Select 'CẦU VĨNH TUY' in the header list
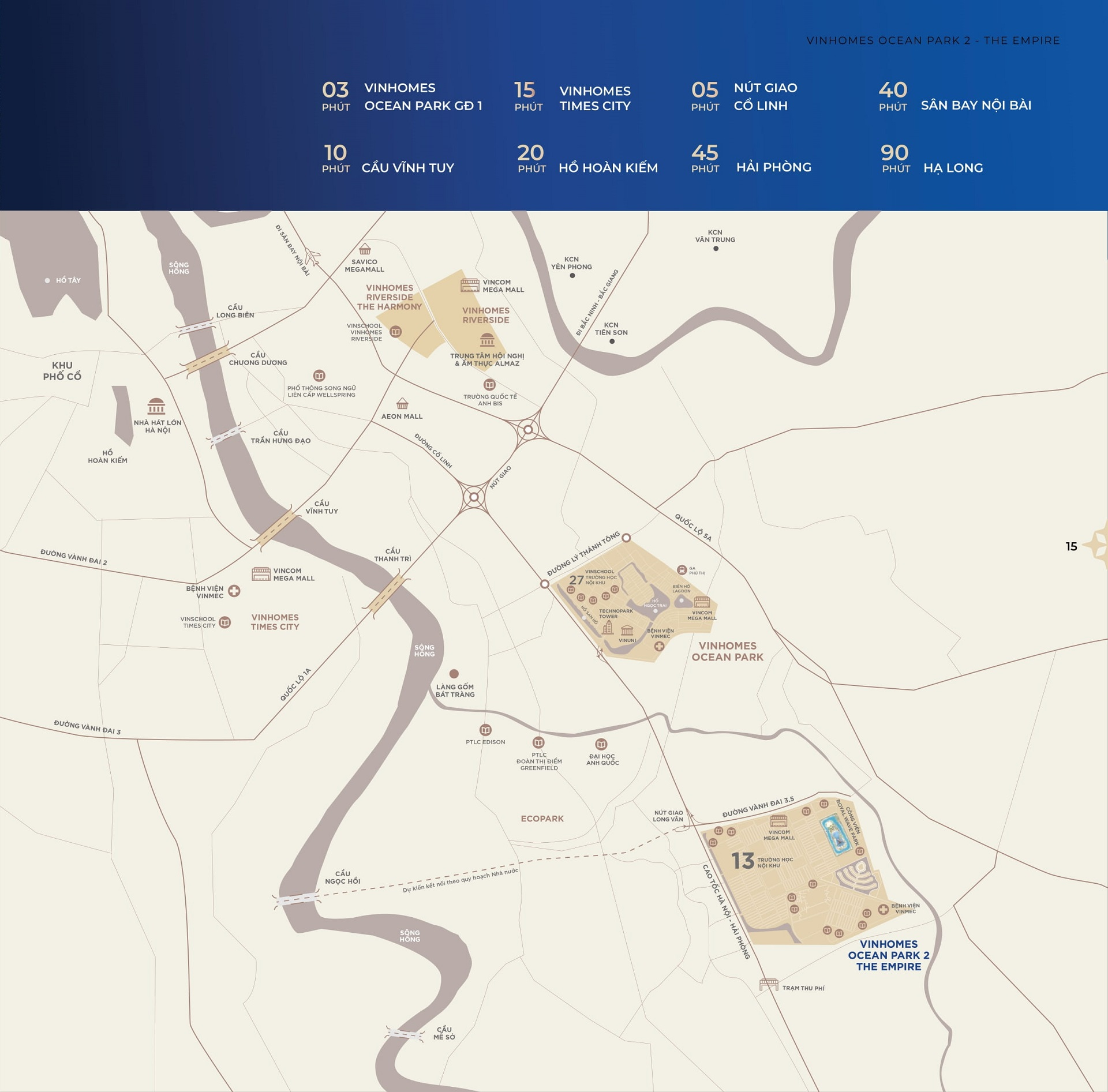The height and width of the screenshot is (1092, 1108). click(x=408, y=168)
